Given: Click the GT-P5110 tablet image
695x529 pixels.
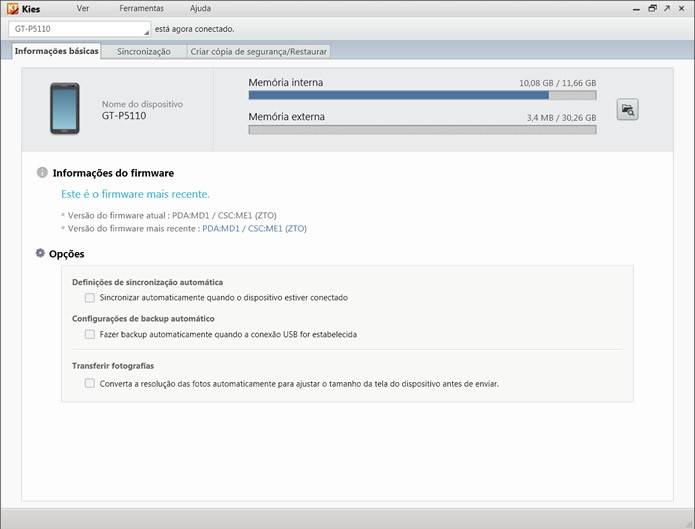Looking at the screenshot, I should click(x=65, y=109).
